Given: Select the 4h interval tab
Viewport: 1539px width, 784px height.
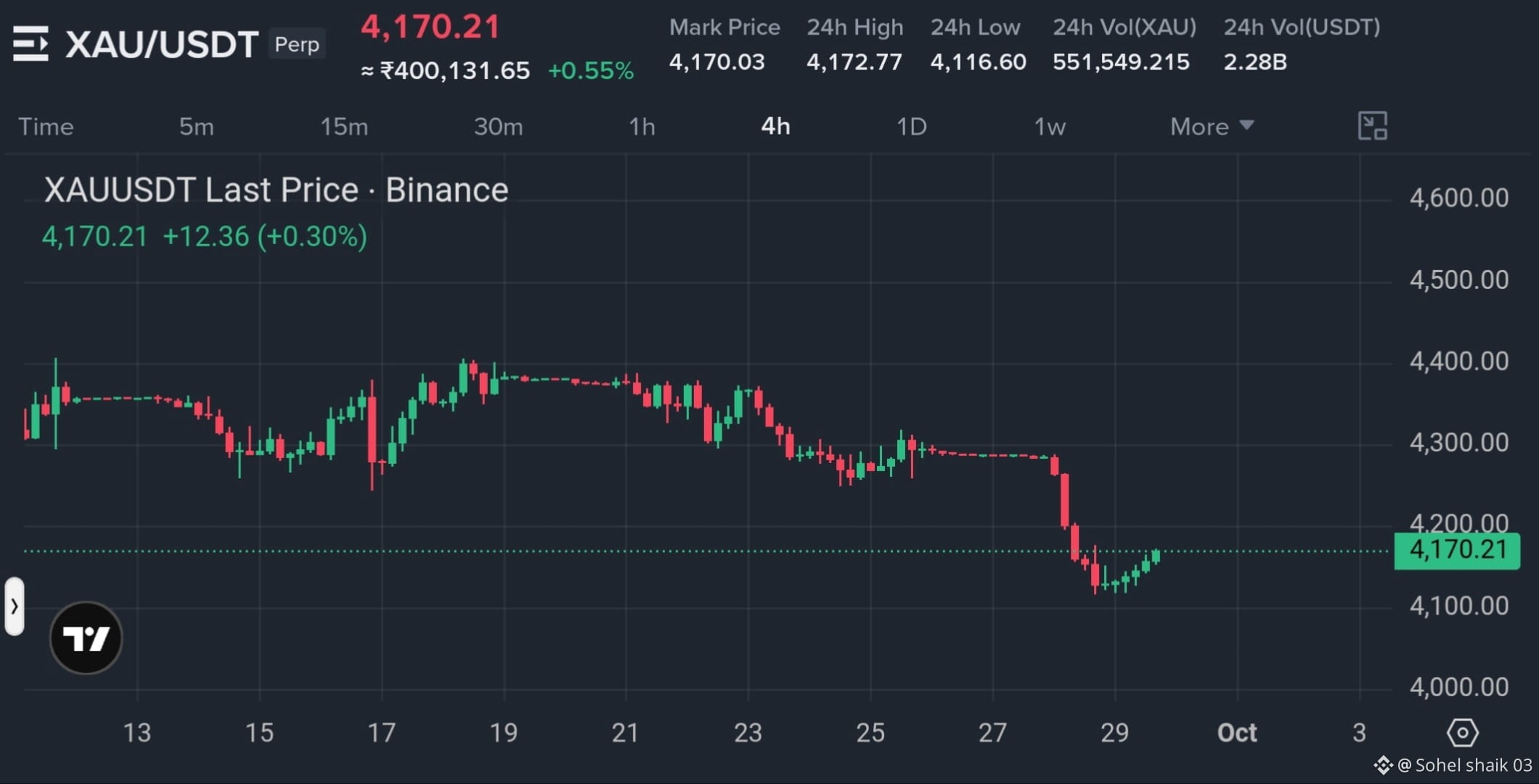Looking at the screenshot, I should pyautogui.click(x=775, y=126).
